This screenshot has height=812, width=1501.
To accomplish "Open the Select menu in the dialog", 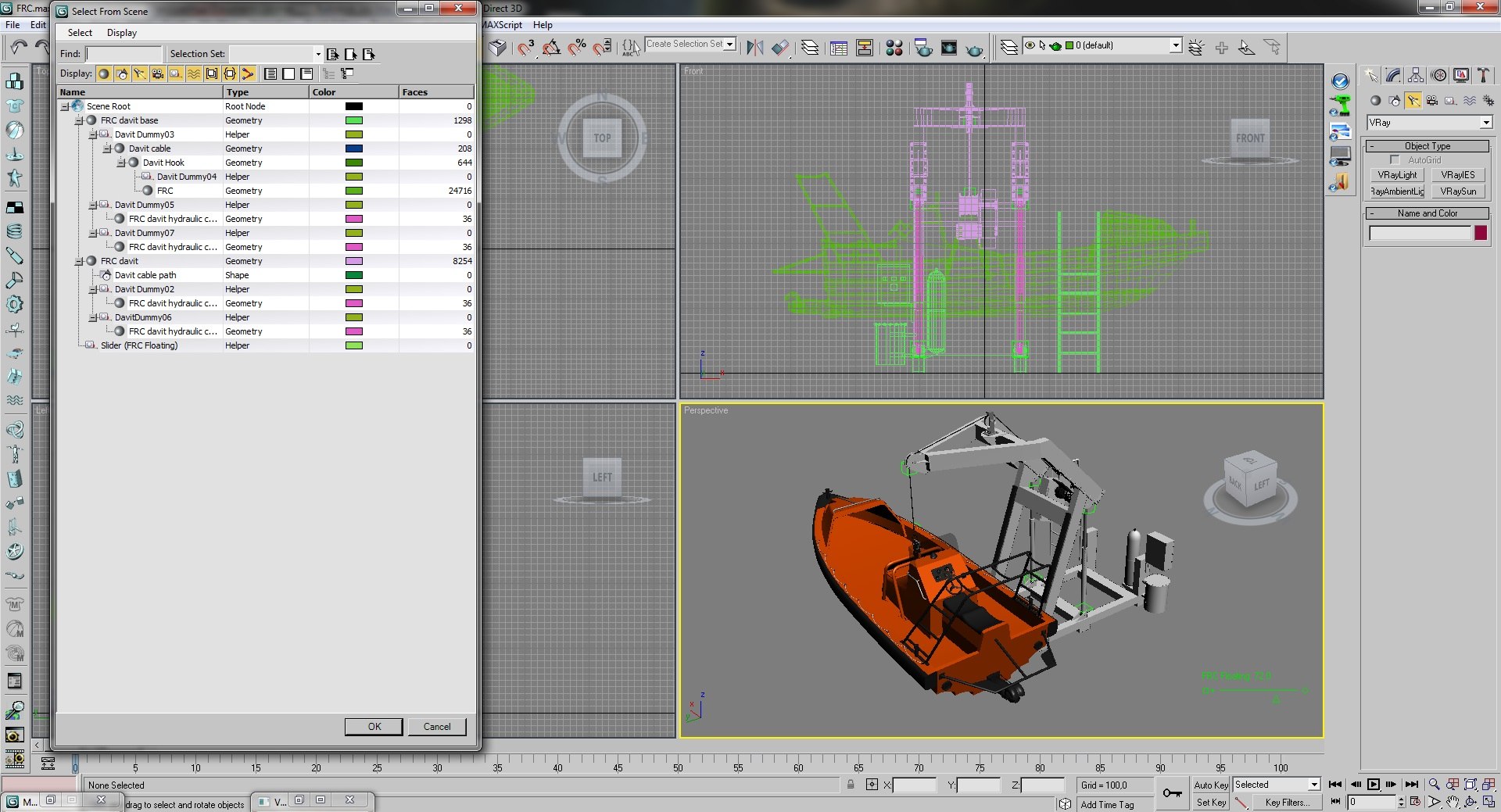I will (80, 33).
